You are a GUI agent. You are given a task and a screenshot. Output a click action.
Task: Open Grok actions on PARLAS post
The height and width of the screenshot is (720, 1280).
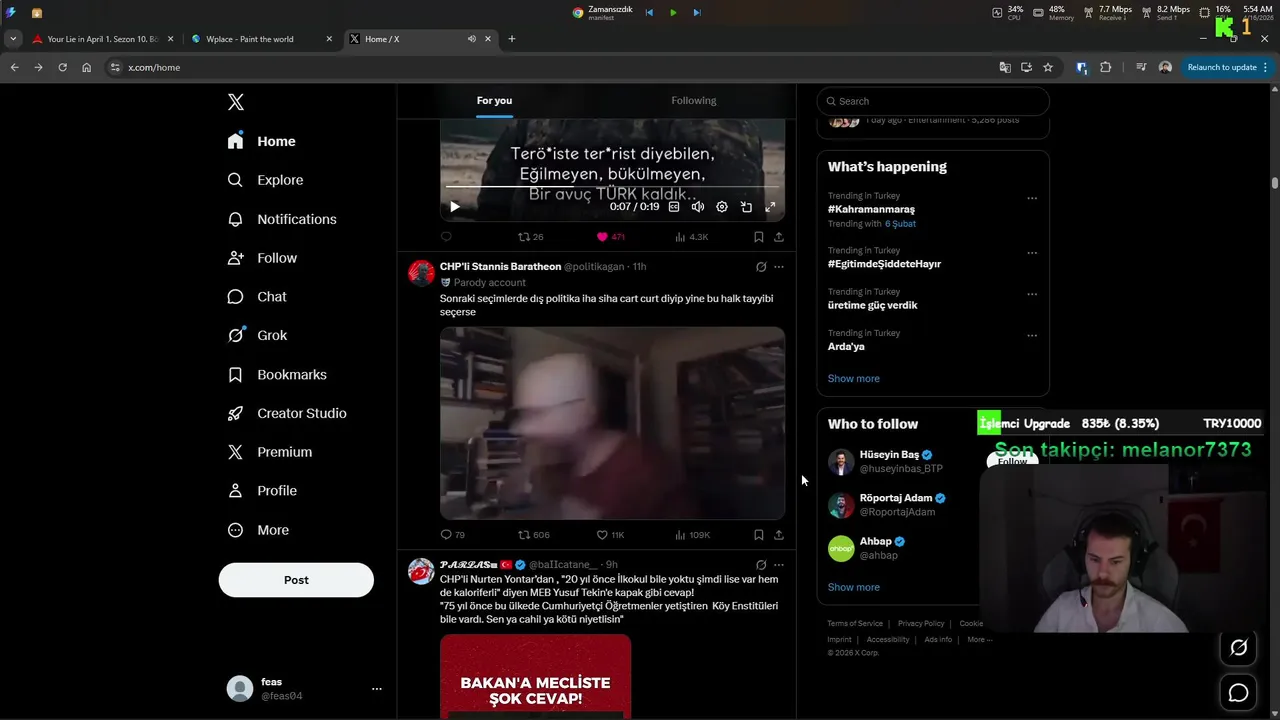[x=761, y=565]
